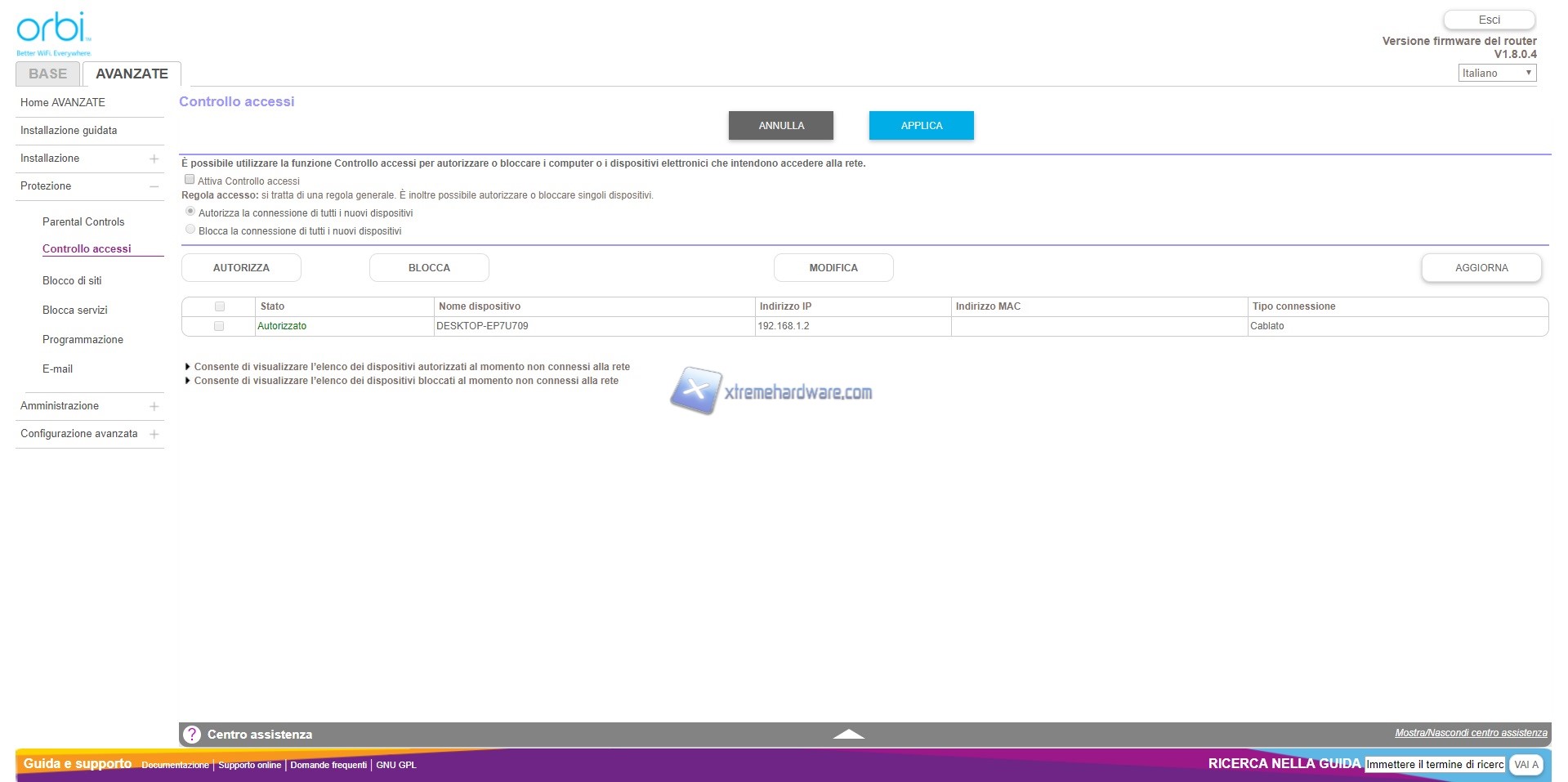The height and width of the screenshot is (782, 1568).
Task: Click the Centro assistenza question mark icon
Action: pos(192,735)
